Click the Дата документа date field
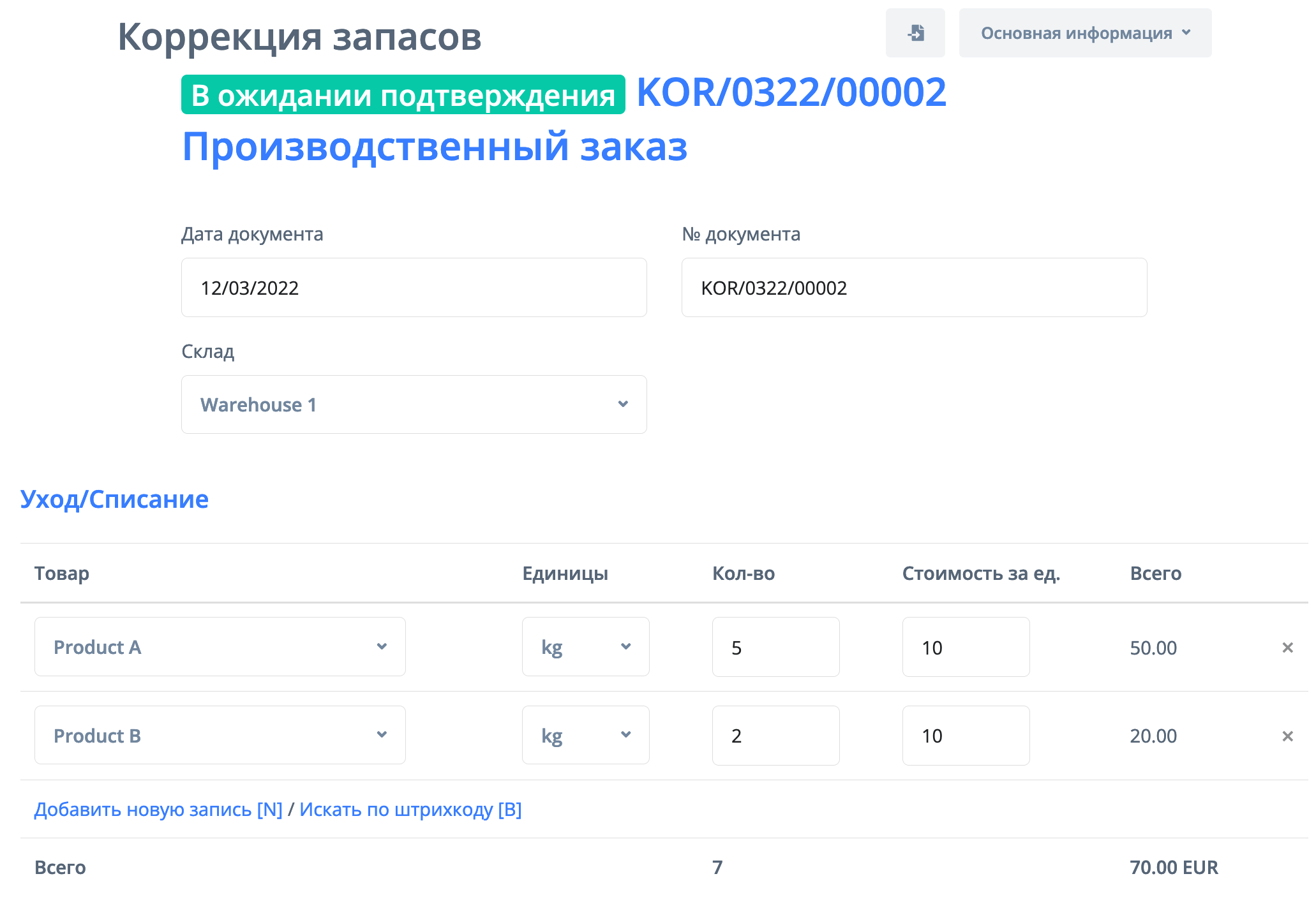The height and width of the screenshot is (897, 1316). coord(414,288)
